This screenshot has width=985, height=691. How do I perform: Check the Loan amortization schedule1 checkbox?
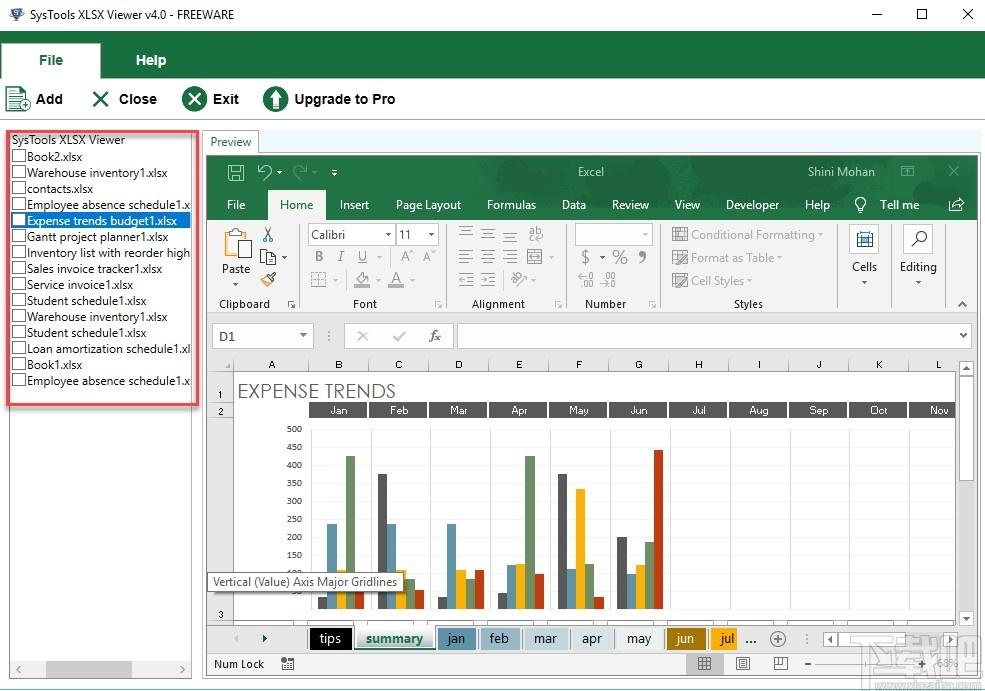19,348
